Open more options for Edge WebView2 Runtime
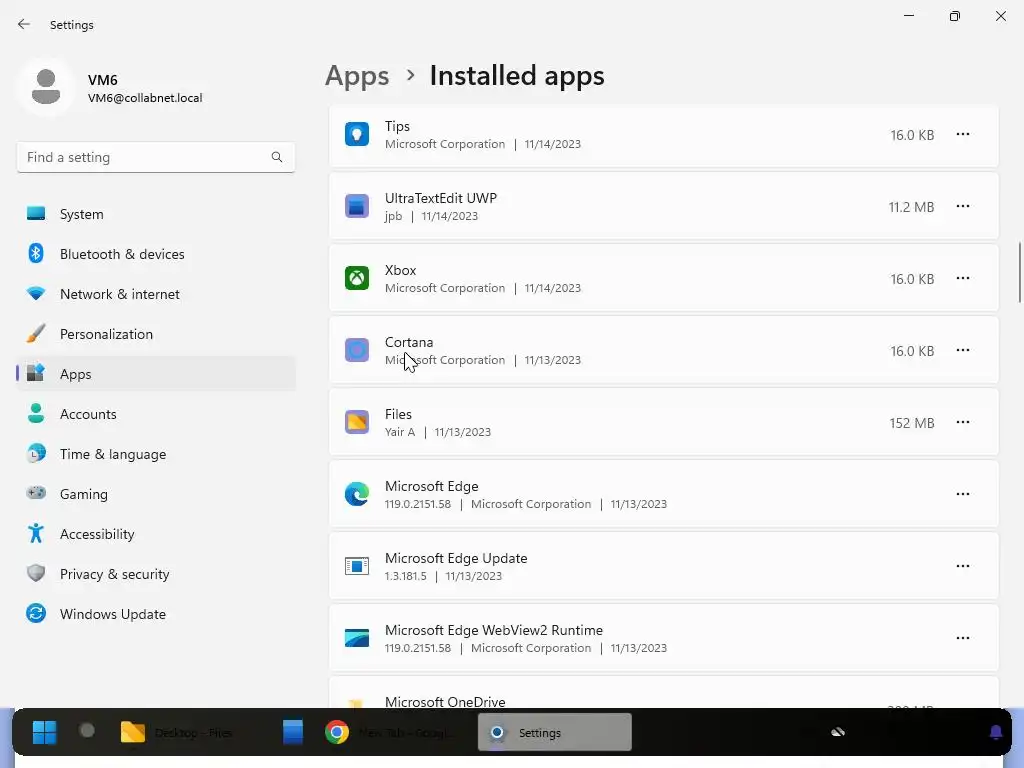1024x768 pixels. [x=963, y=638]
